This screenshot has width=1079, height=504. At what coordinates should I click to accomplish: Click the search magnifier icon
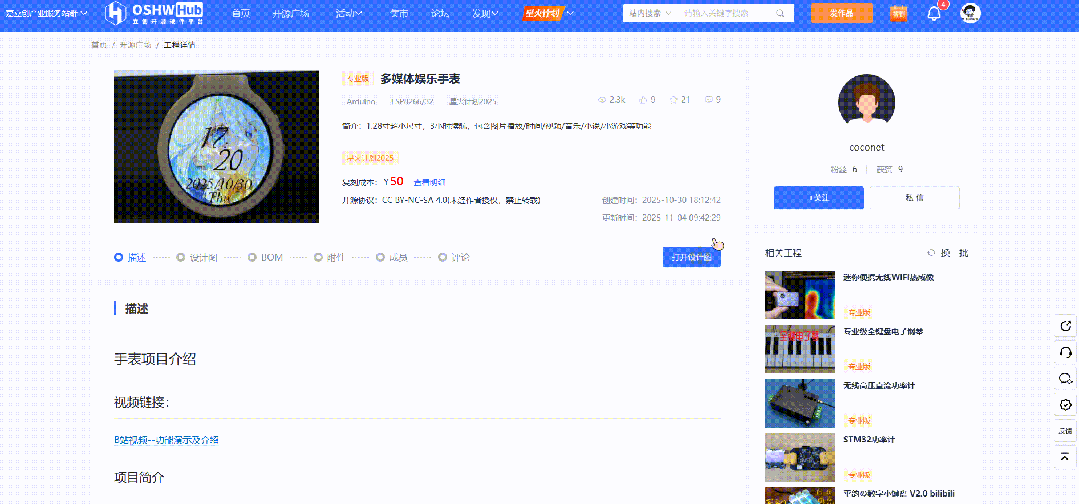(780, 13)
